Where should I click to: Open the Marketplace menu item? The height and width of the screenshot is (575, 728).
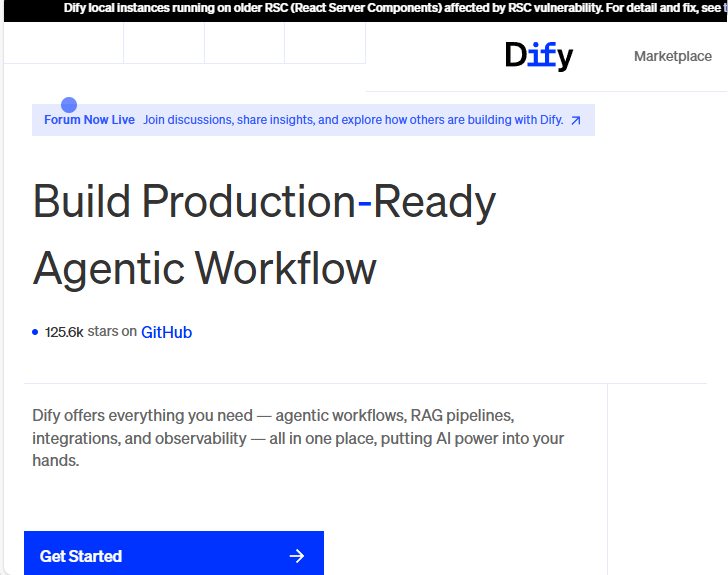(673, 56)
